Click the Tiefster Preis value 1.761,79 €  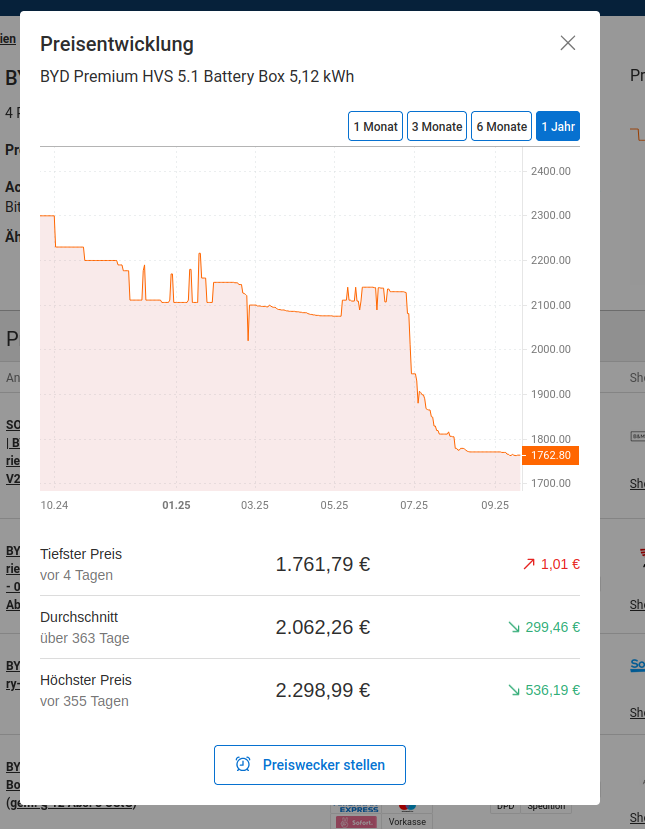[x=322, y=564]
